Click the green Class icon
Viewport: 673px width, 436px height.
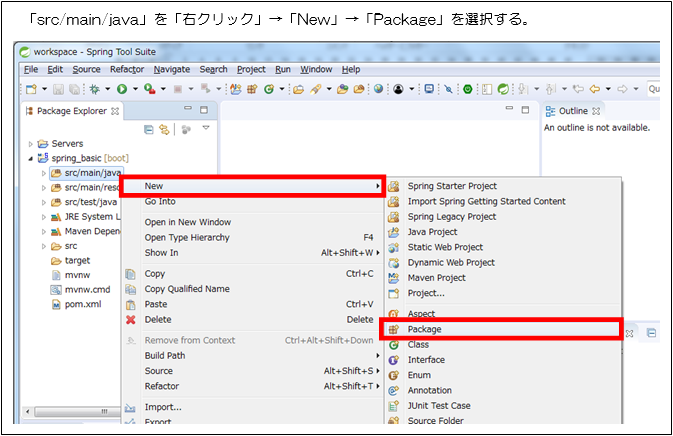[x=394, y=345]
